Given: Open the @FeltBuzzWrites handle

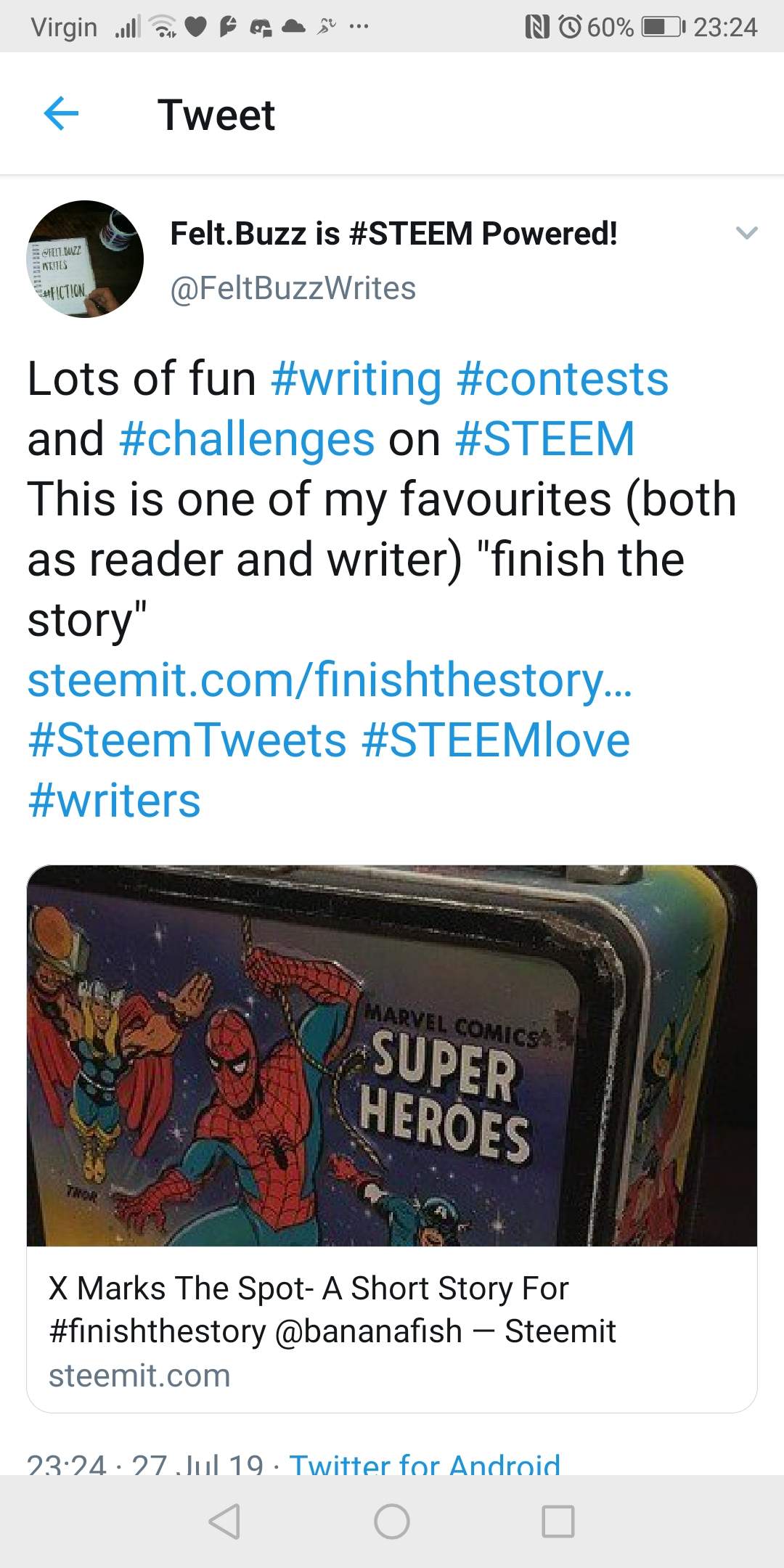Looking at the screenshot, I should pyautogui.click(x=293, y=288).
